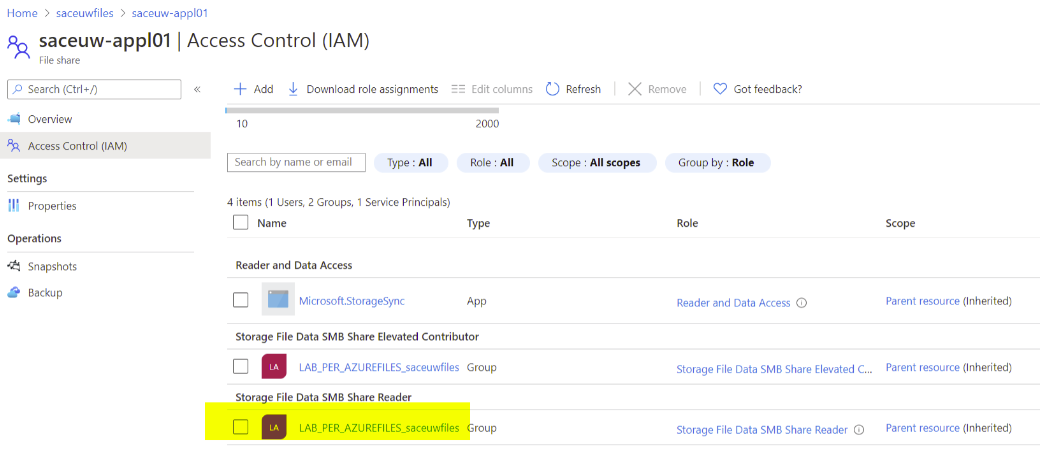Click the X icon beside Remove

(x=635, y=89)
